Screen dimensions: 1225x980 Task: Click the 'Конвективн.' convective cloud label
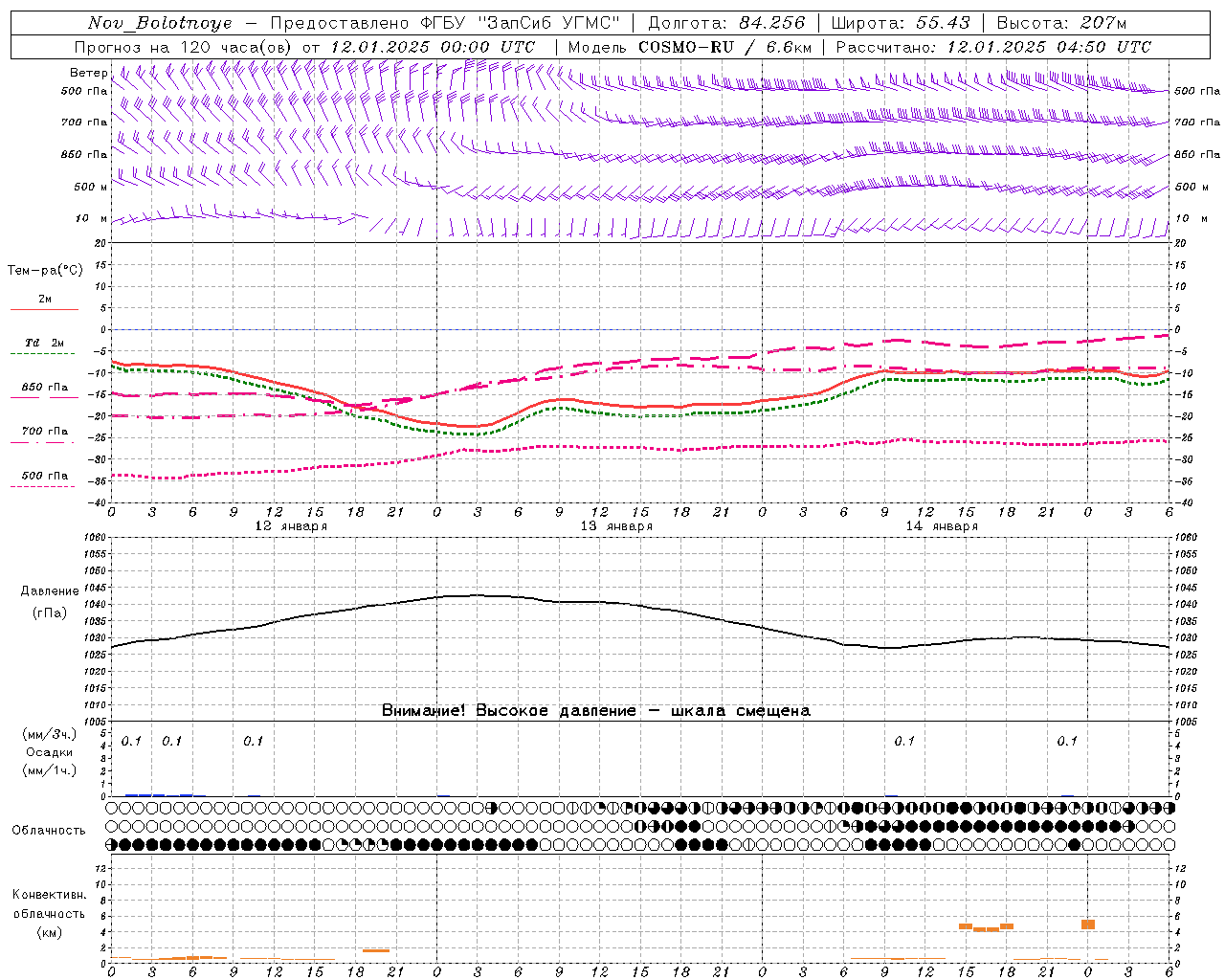[49, 895]
